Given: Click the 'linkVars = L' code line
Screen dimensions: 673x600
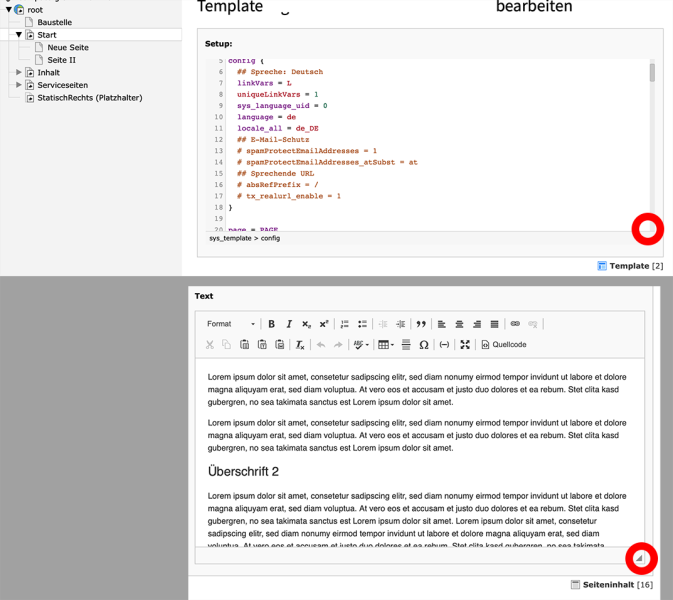Looking at the screenshot, I should [264, 83].
